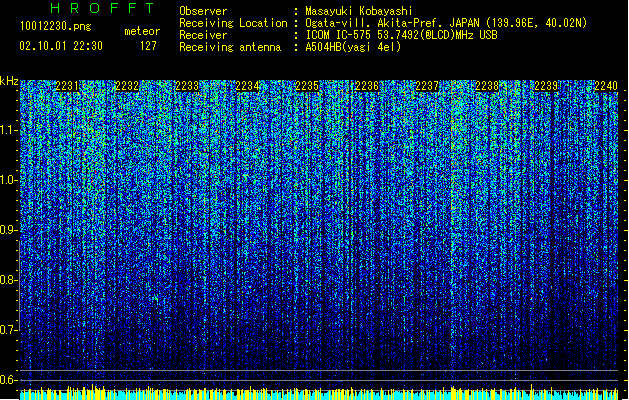The image size is (629, 400).
Task: Click the 1.1 kHz axis label
Action: tap(8, 130)
